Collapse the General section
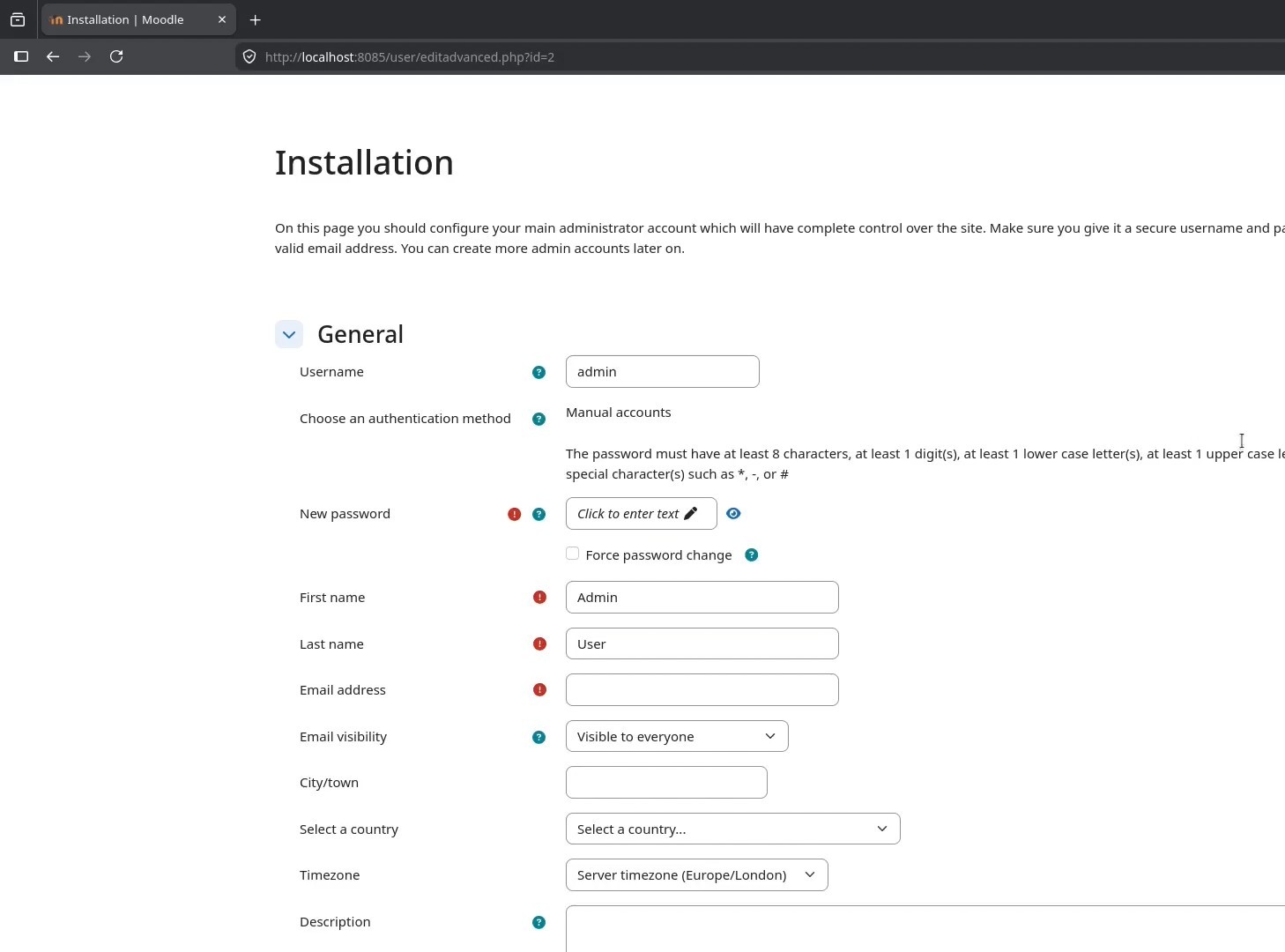Screen dimensions: 1285x952 [289, 334]
